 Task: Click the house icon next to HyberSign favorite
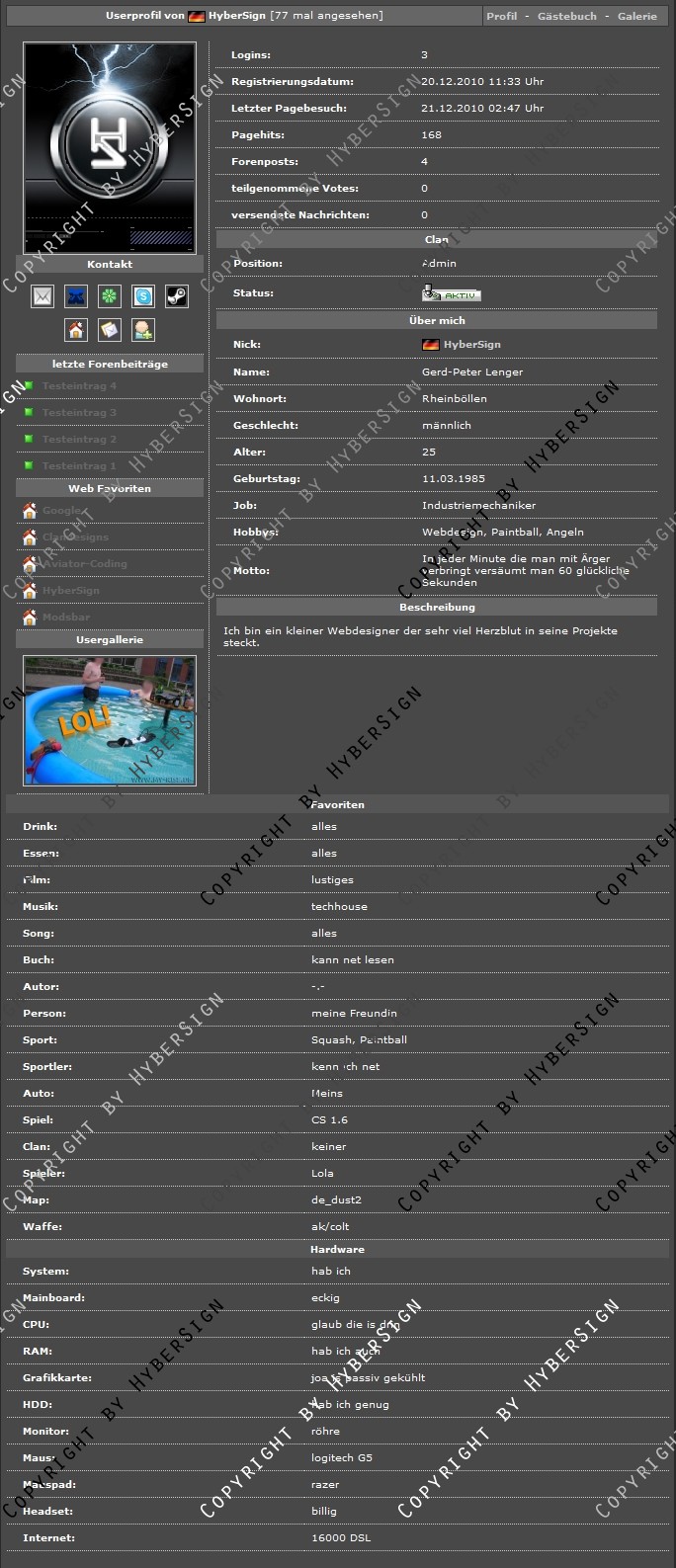pos(30,590)
